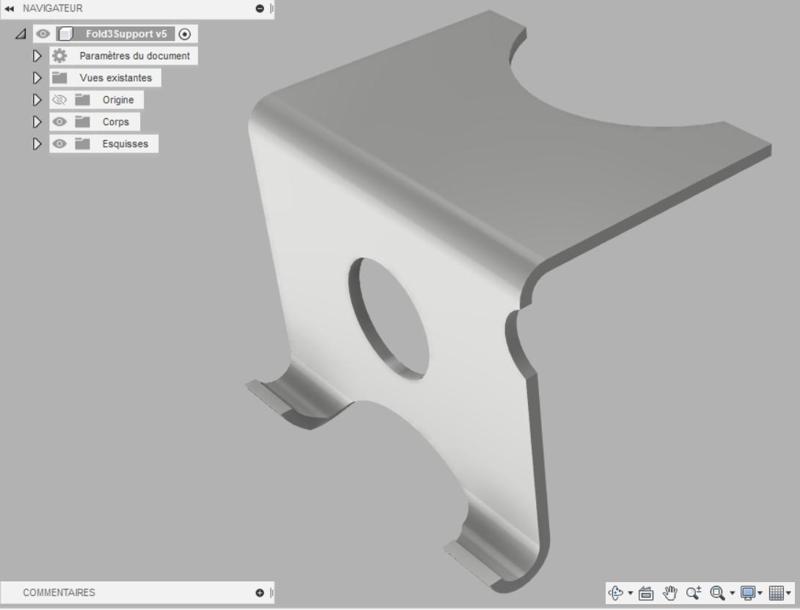Expand Paramètres du document node
This screenshot has width=800, height=610.
37,56
